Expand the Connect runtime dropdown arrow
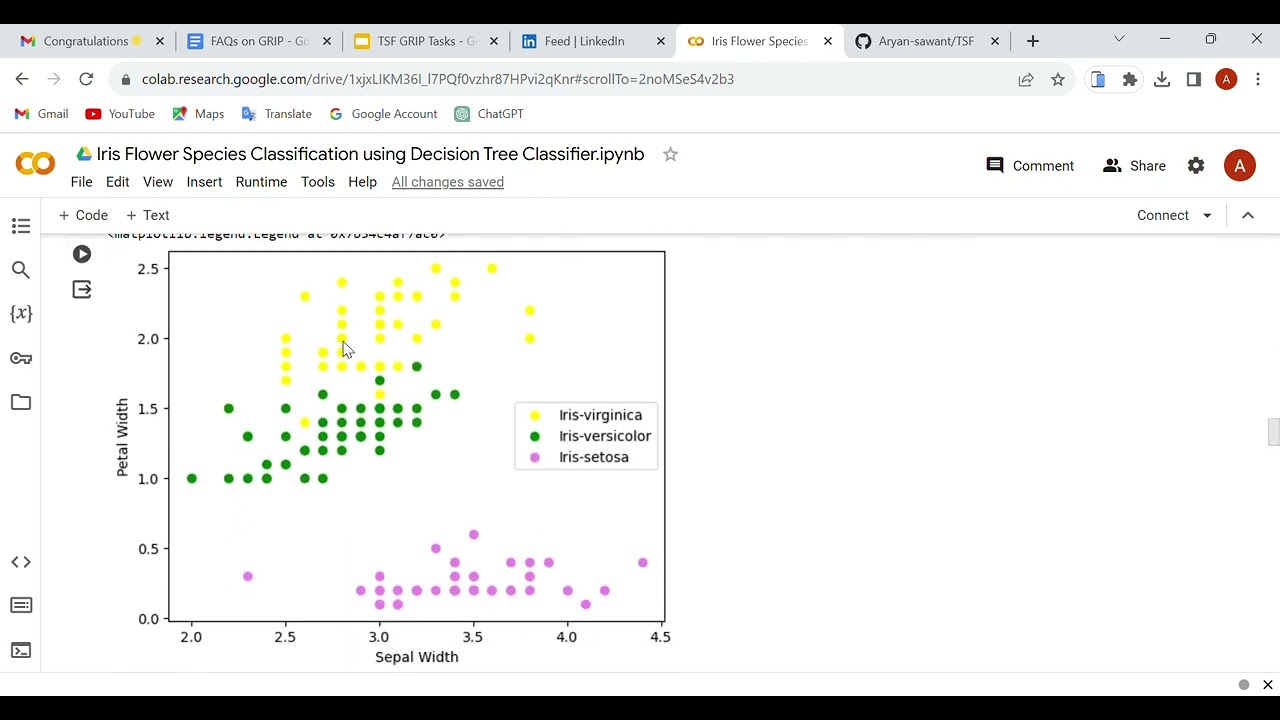 pyautogui.click(x=1207, y=215)
